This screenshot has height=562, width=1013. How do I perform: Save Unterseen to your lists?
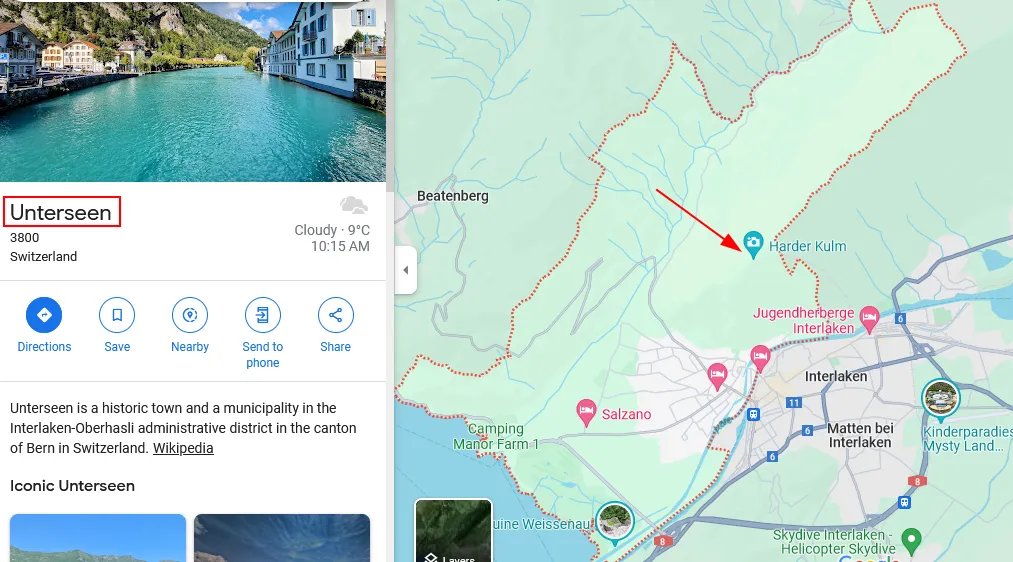click(x=117, y=315)
